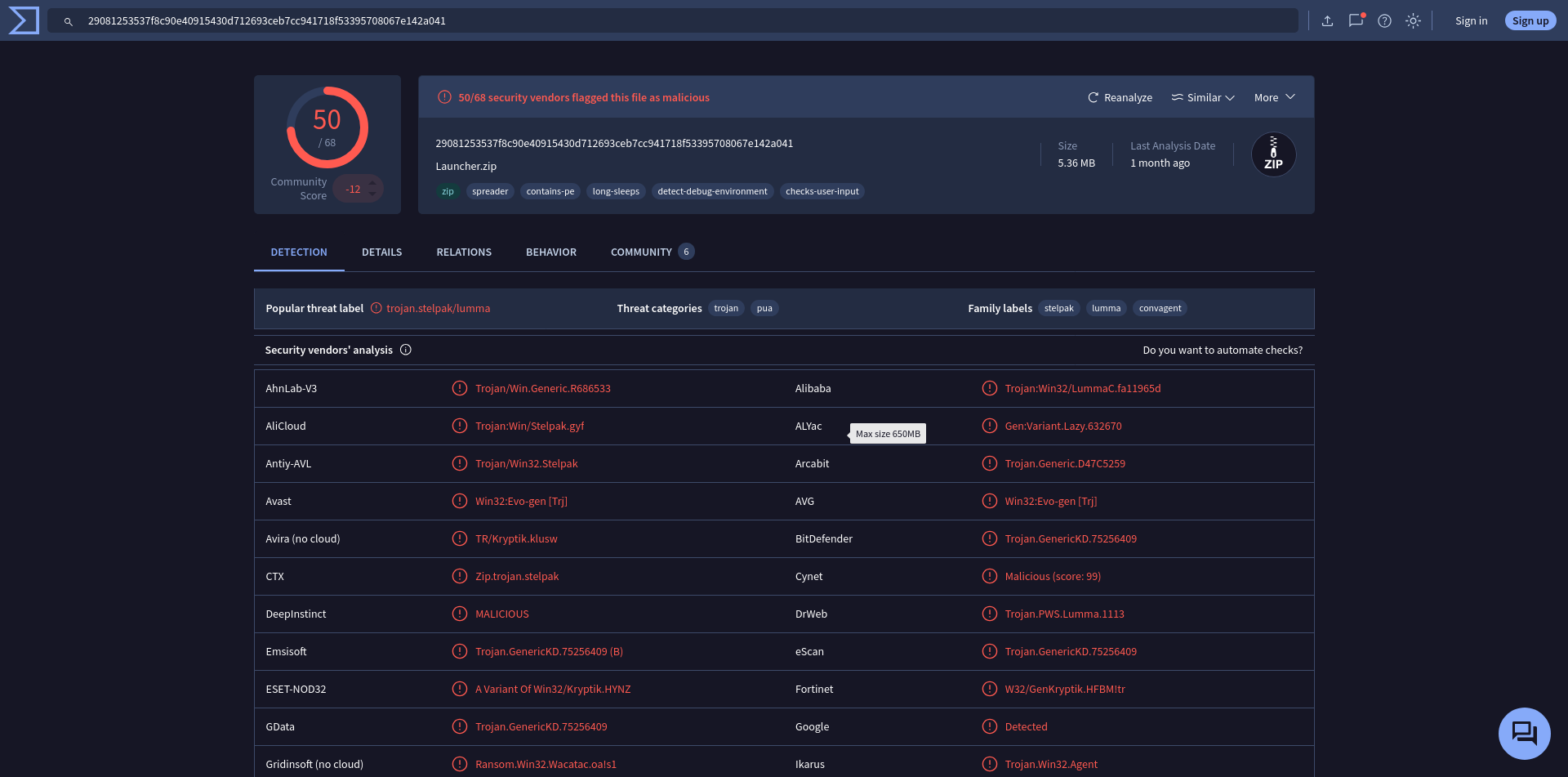
Task: Expand the Similar dropdown
Action: [x=1203, y=97]
